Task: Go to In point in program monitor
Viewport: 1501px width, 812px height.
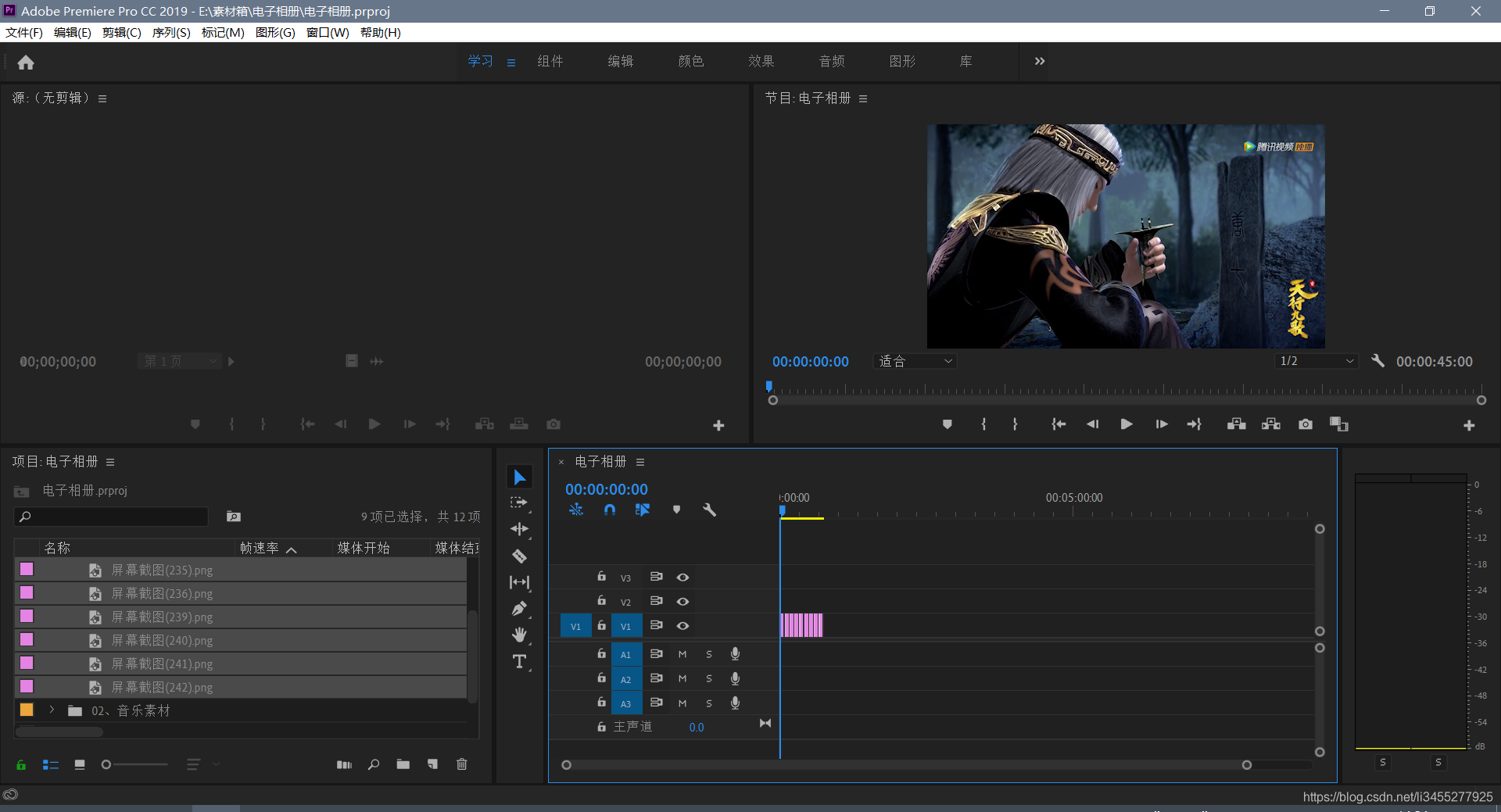Action: click(x=1059, y=424)
